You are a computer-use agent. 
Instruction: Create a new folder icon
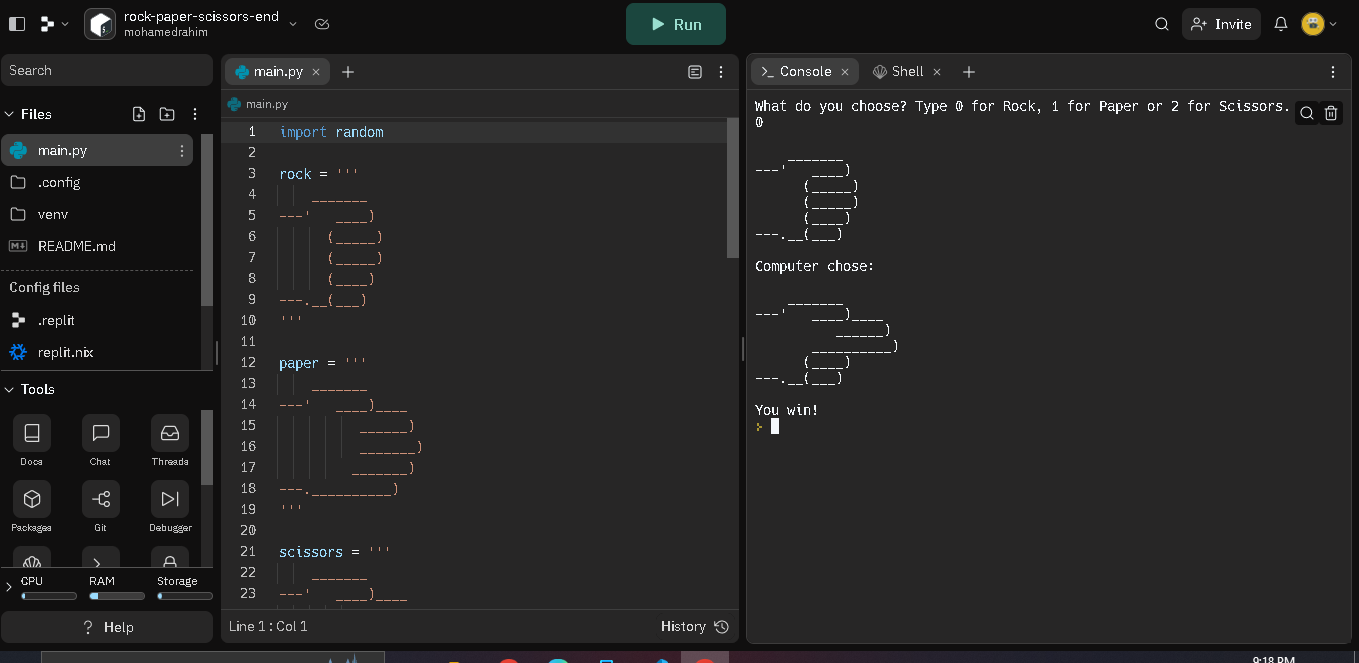167,114
